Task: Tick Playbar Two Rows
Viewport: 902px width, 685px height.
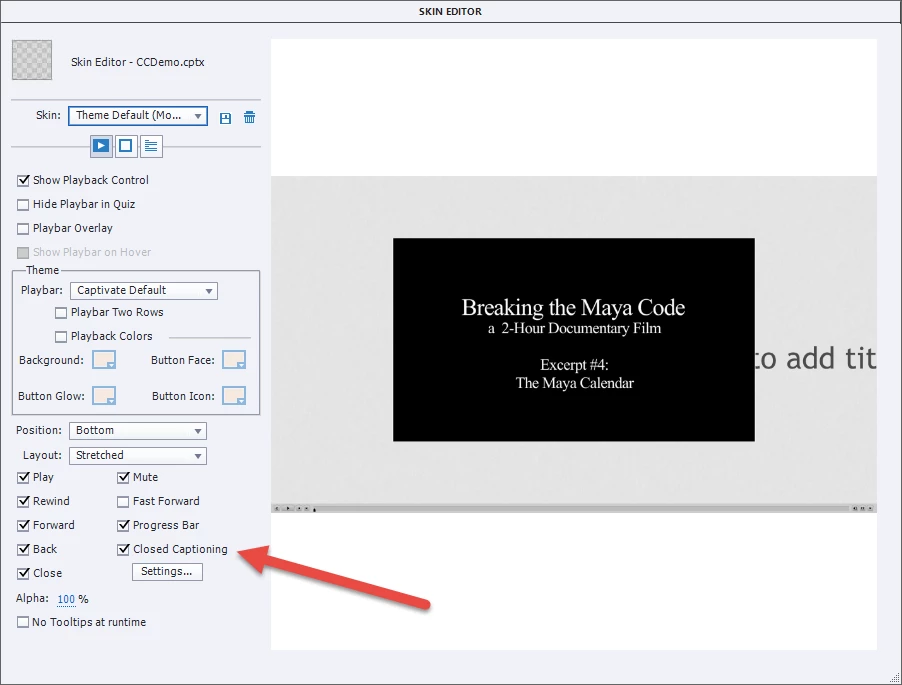Action: [x=61, y=313]
